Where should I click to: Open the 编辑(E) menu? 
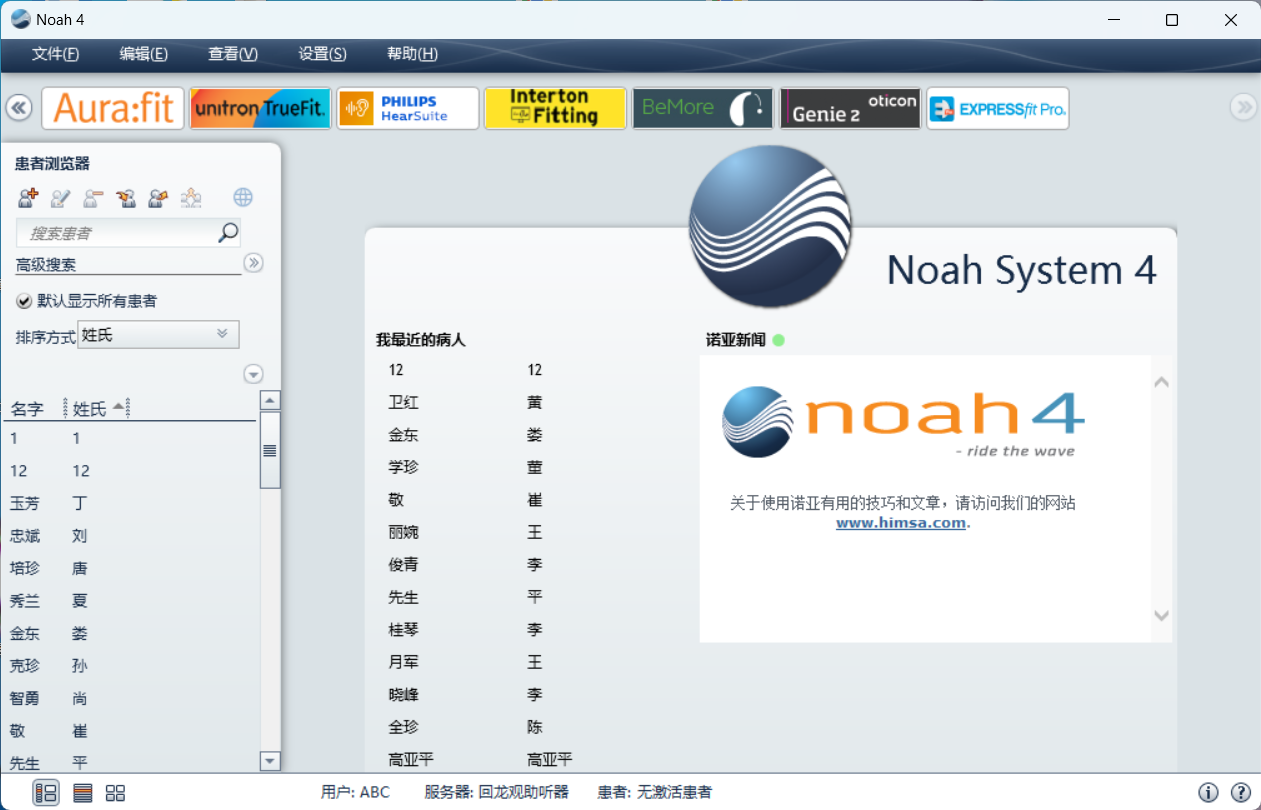pos(144,54)
